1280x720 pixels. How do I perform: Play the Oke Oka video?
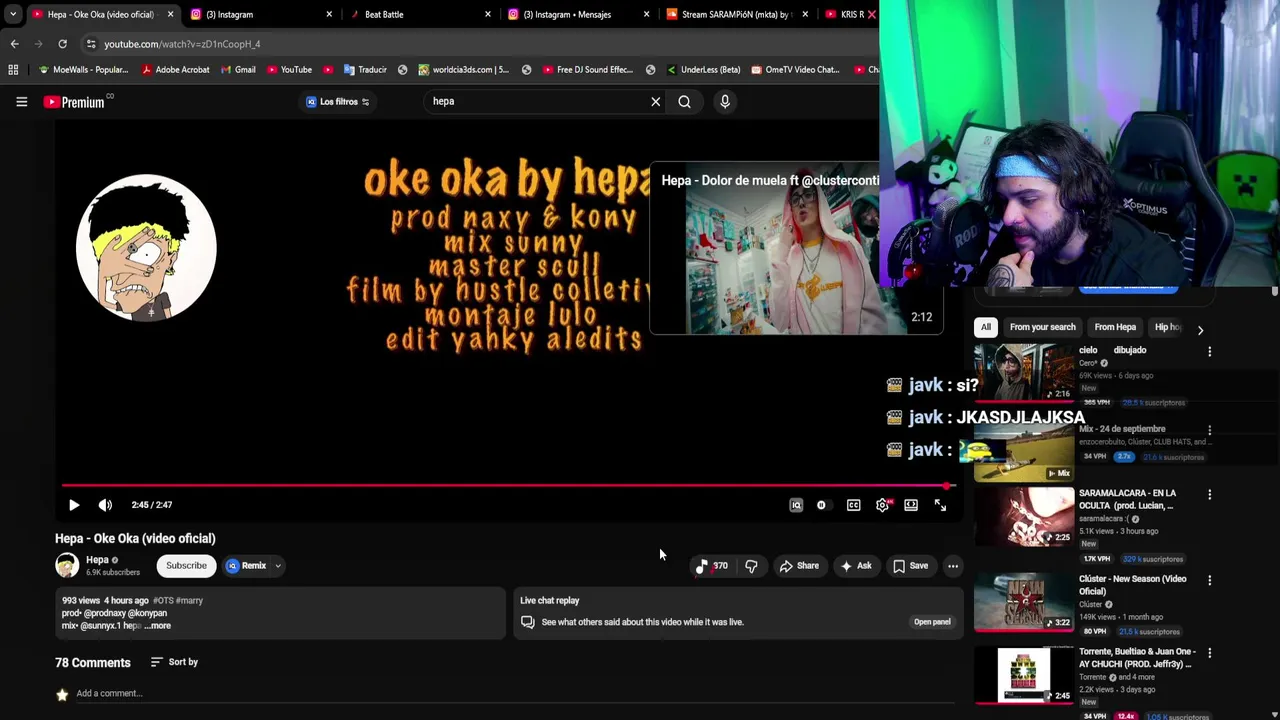click(x=74, y=505)
